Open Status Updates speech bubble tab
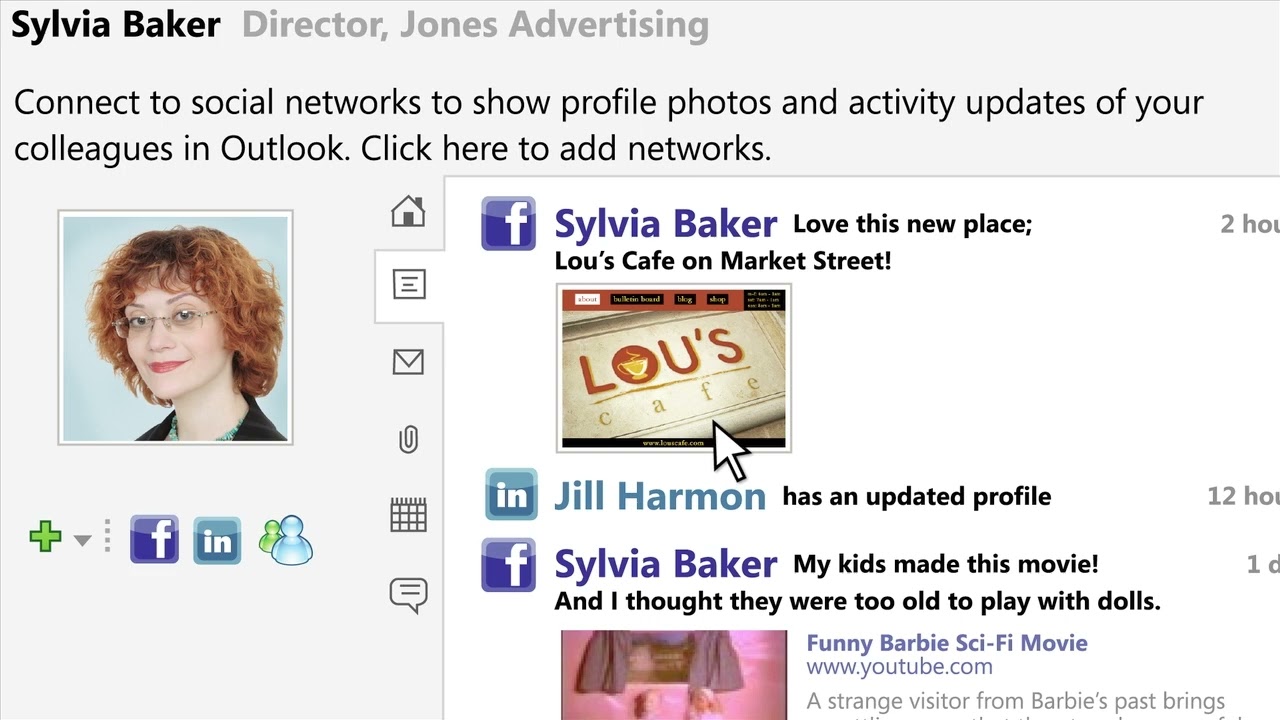Image resolution: width=1280 pixels, height=720 pixels. 408,595
